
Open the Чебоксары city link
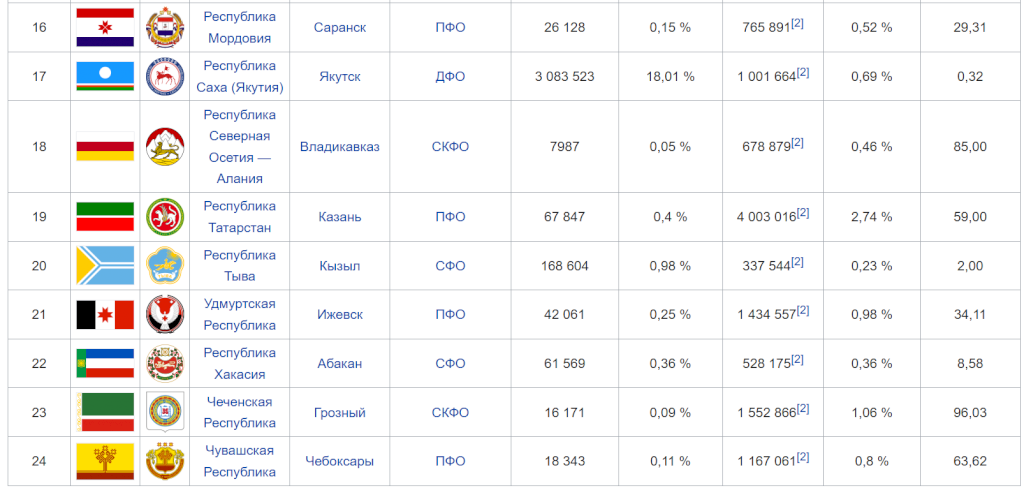pyautogui.click(x=340, y=461)
